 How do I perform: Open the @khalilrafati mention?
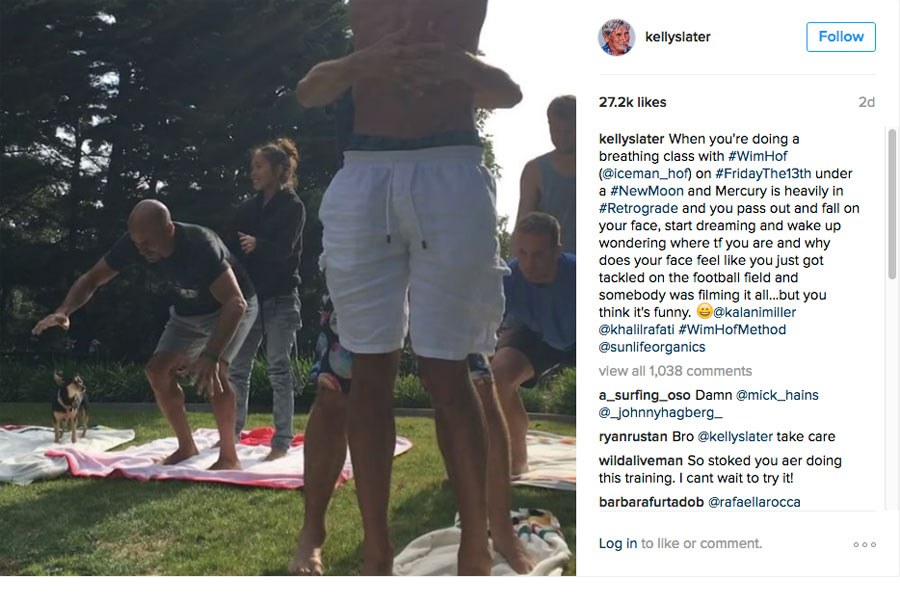636,330
